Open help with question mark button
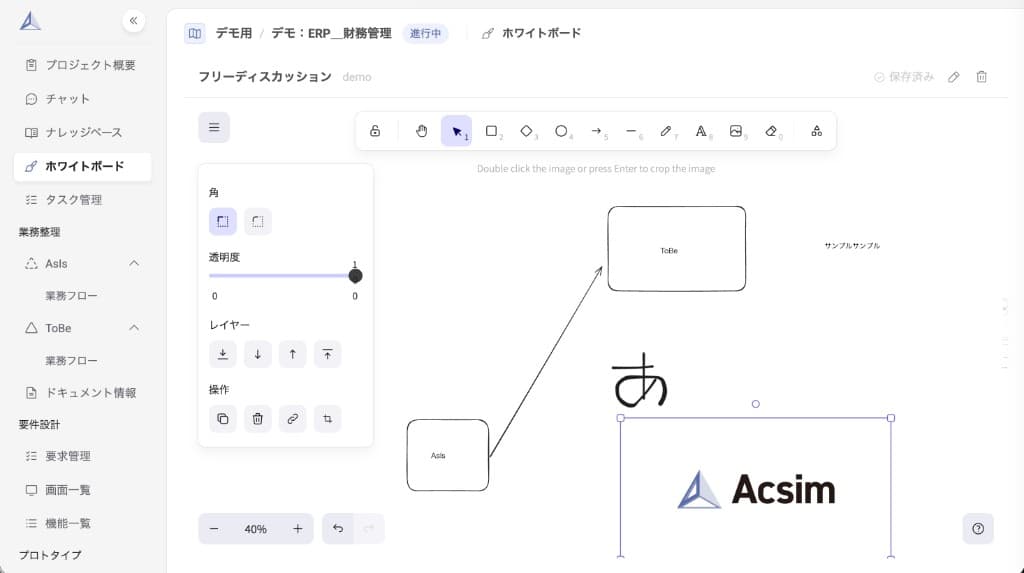This screenshot has height=573, width=1024. click(978, 529)
